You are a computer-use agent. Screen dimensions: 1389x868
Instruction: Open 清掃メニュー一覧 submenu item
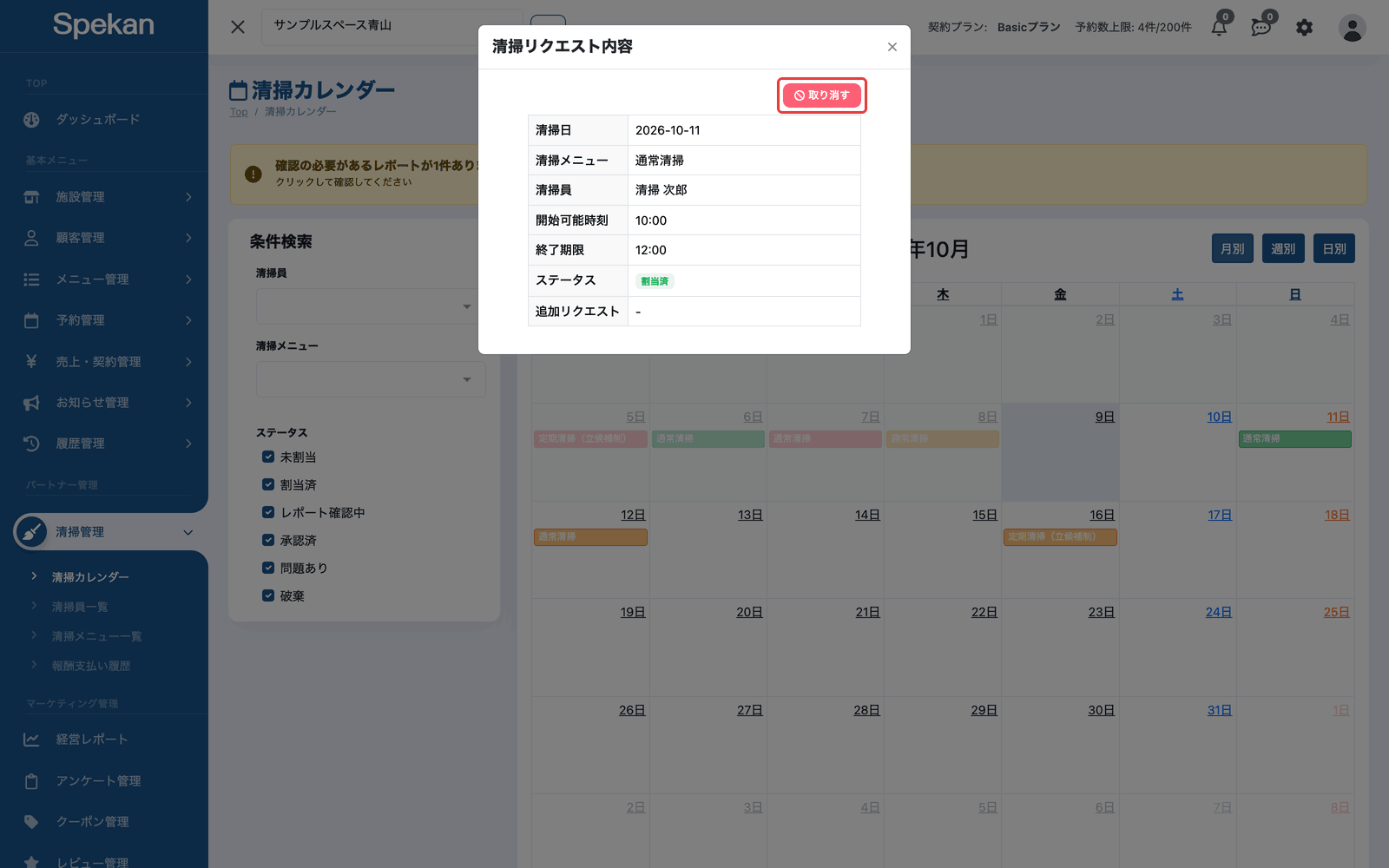96,636
